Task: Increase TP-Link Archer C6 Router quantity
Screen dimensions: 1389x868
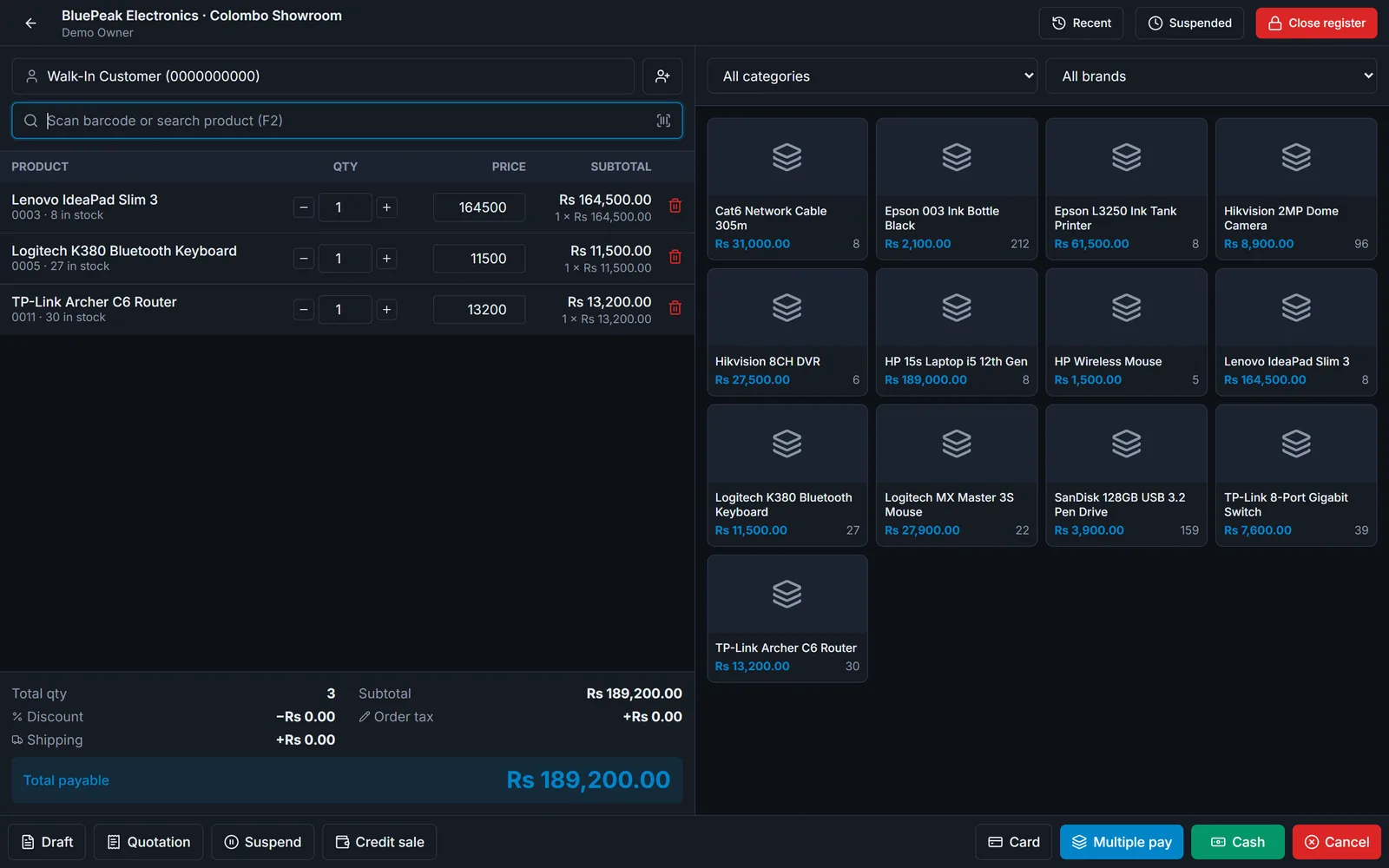Action: tap(386, 310)
